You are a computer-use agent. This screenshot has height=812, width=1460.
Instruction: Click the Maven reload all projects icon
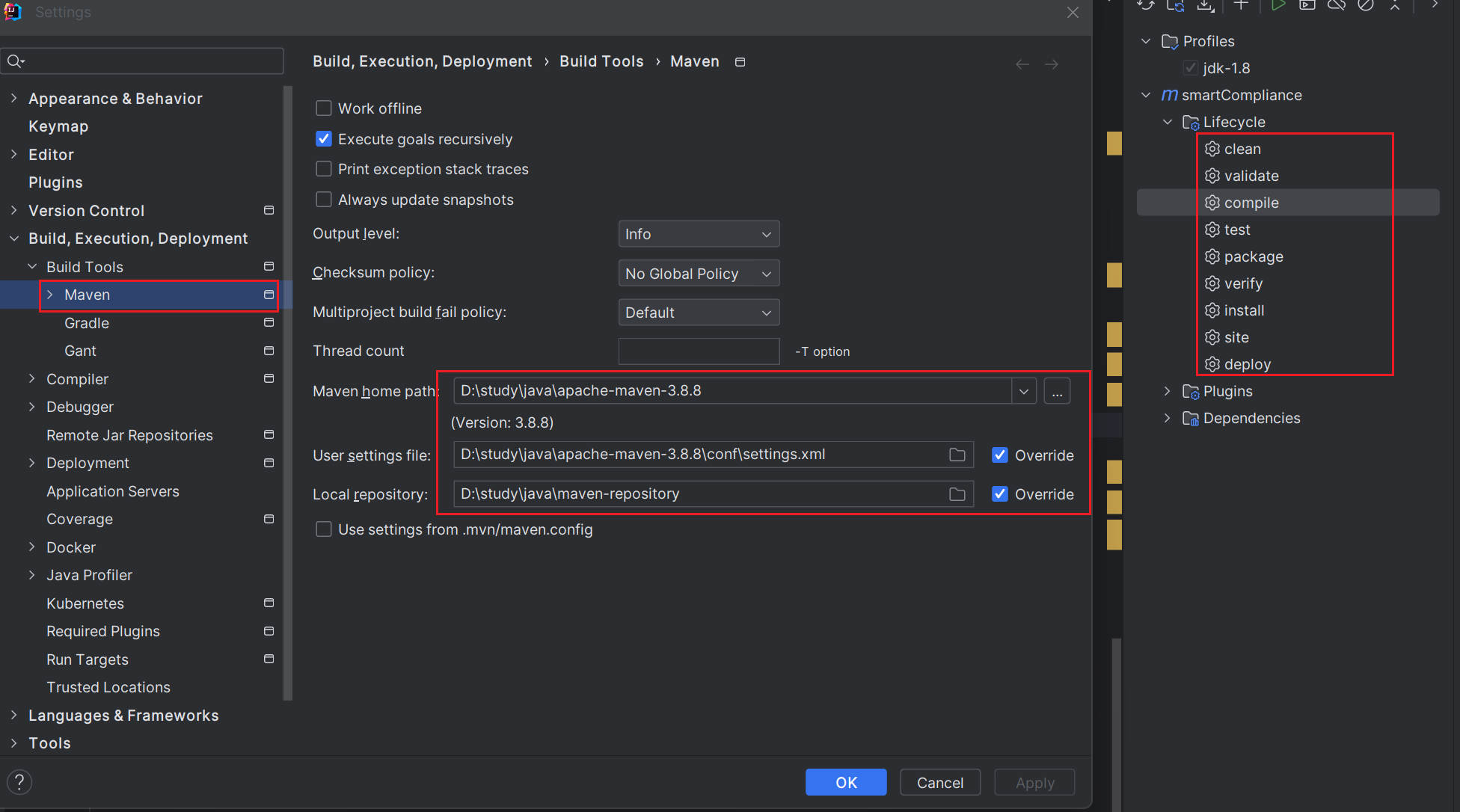click(x=1145, y=6)
